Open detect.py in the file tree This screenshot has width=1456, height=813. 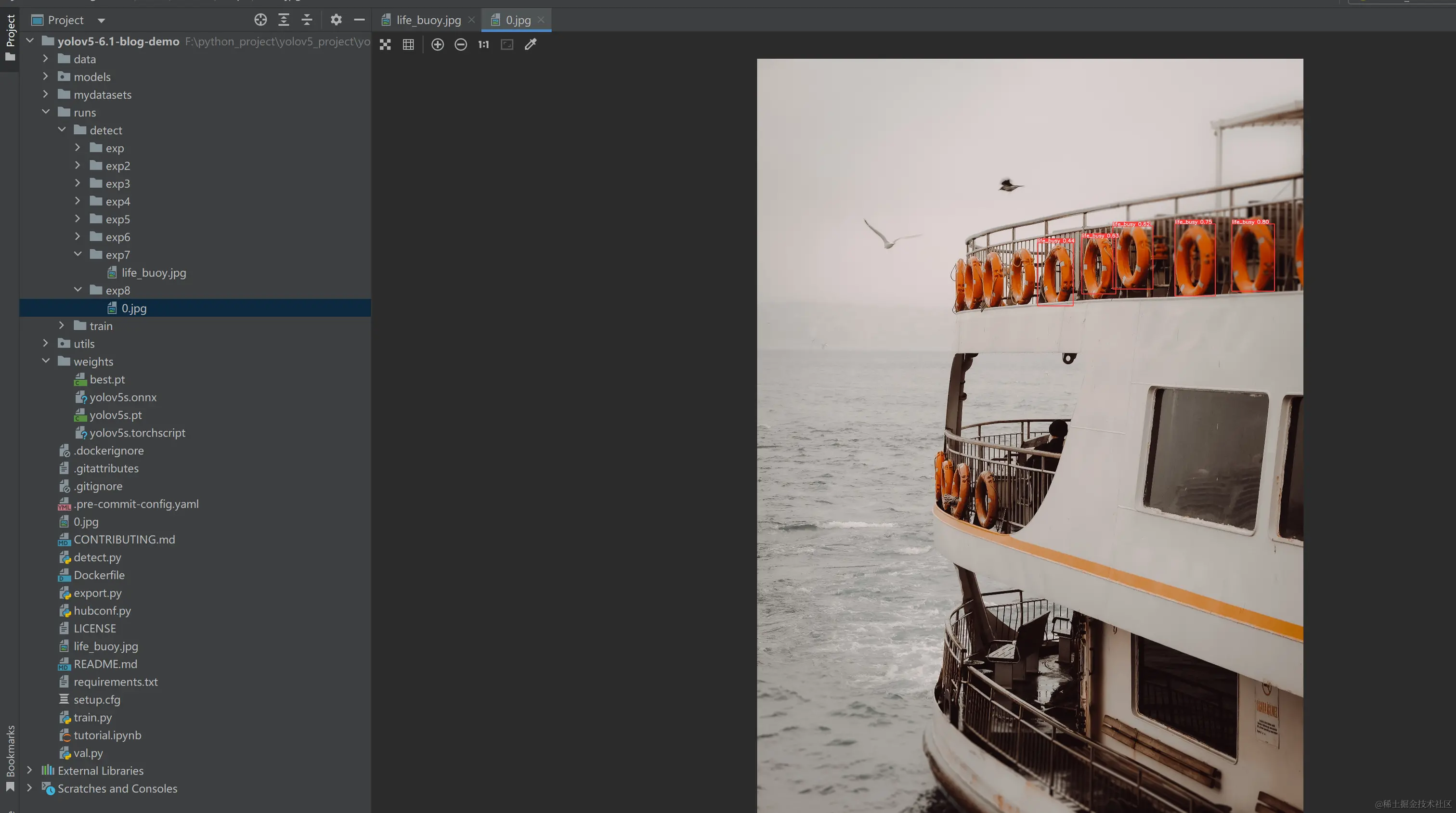tap(97, 557)
